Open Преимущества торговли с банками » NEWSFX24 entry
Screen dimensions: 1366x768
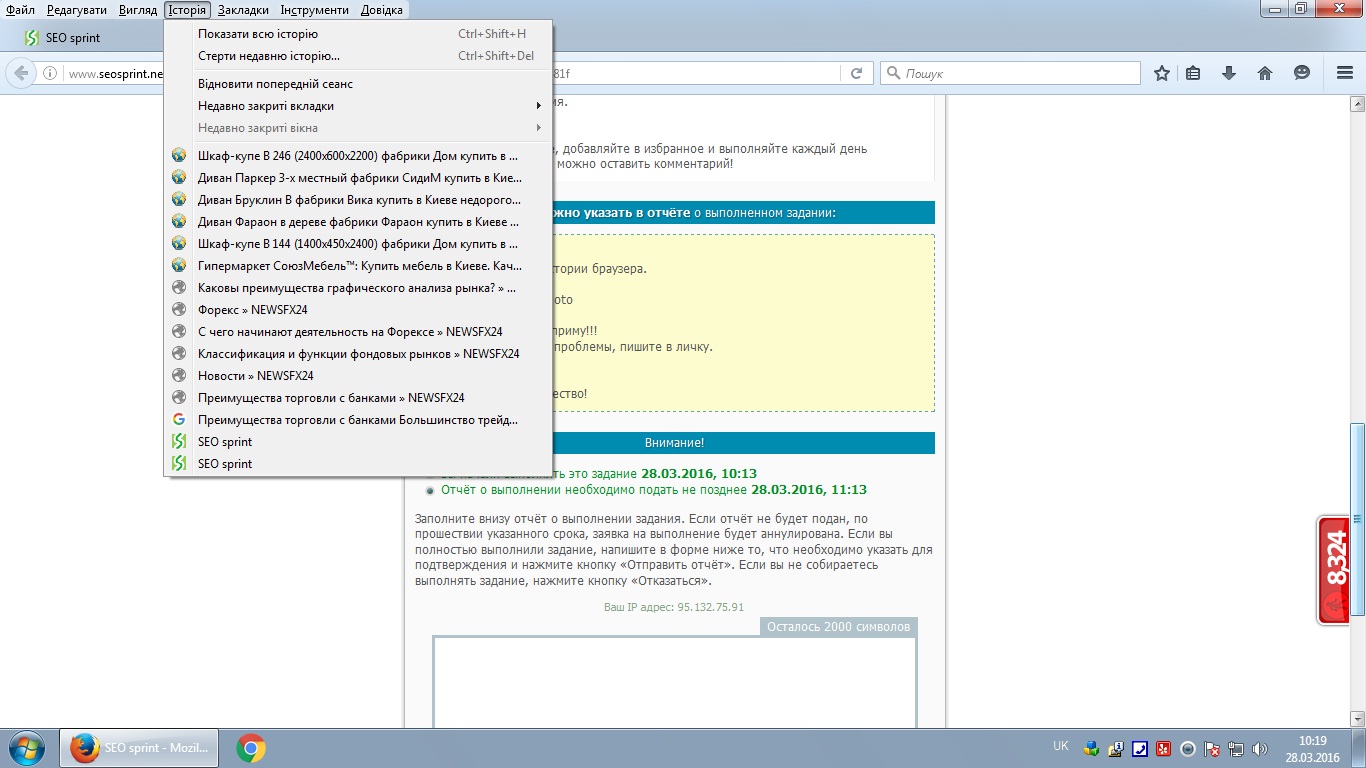click(358, 398)
